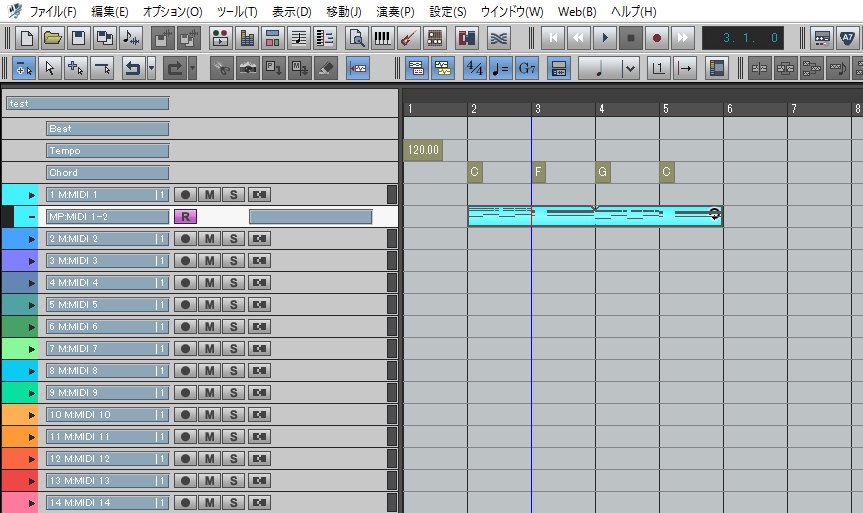The height and width of the screenshot is (513, 863).
Task: Select the line-cursor tool
Action: 102,69
